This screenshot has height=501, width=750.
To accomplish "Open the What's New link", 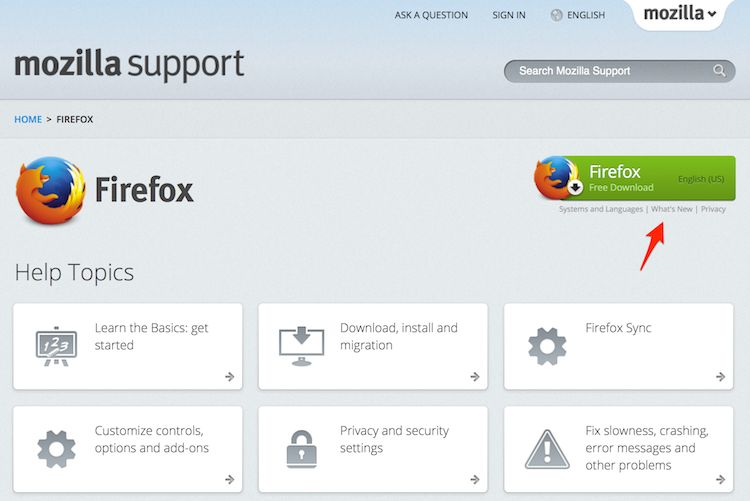I will 671,209.
